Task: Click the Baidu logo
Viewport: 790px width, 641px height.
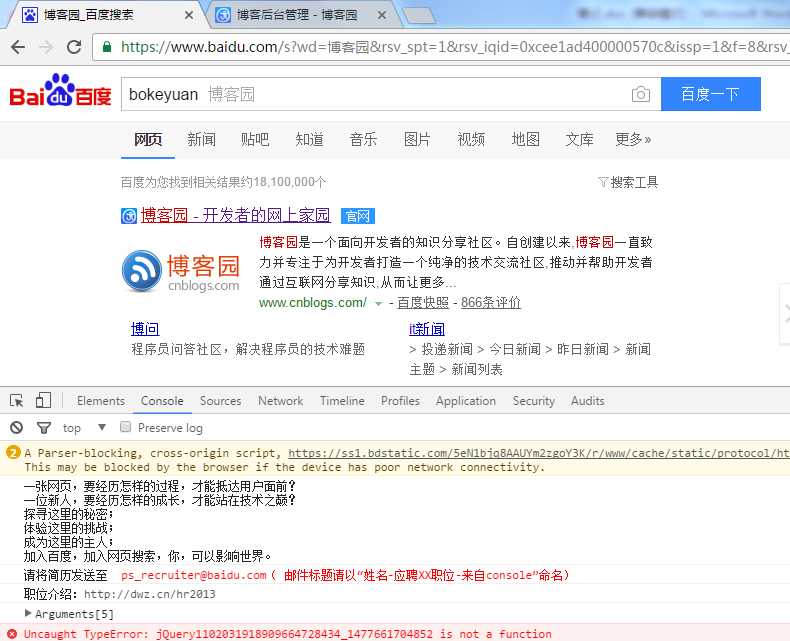Action: [60, 91]
